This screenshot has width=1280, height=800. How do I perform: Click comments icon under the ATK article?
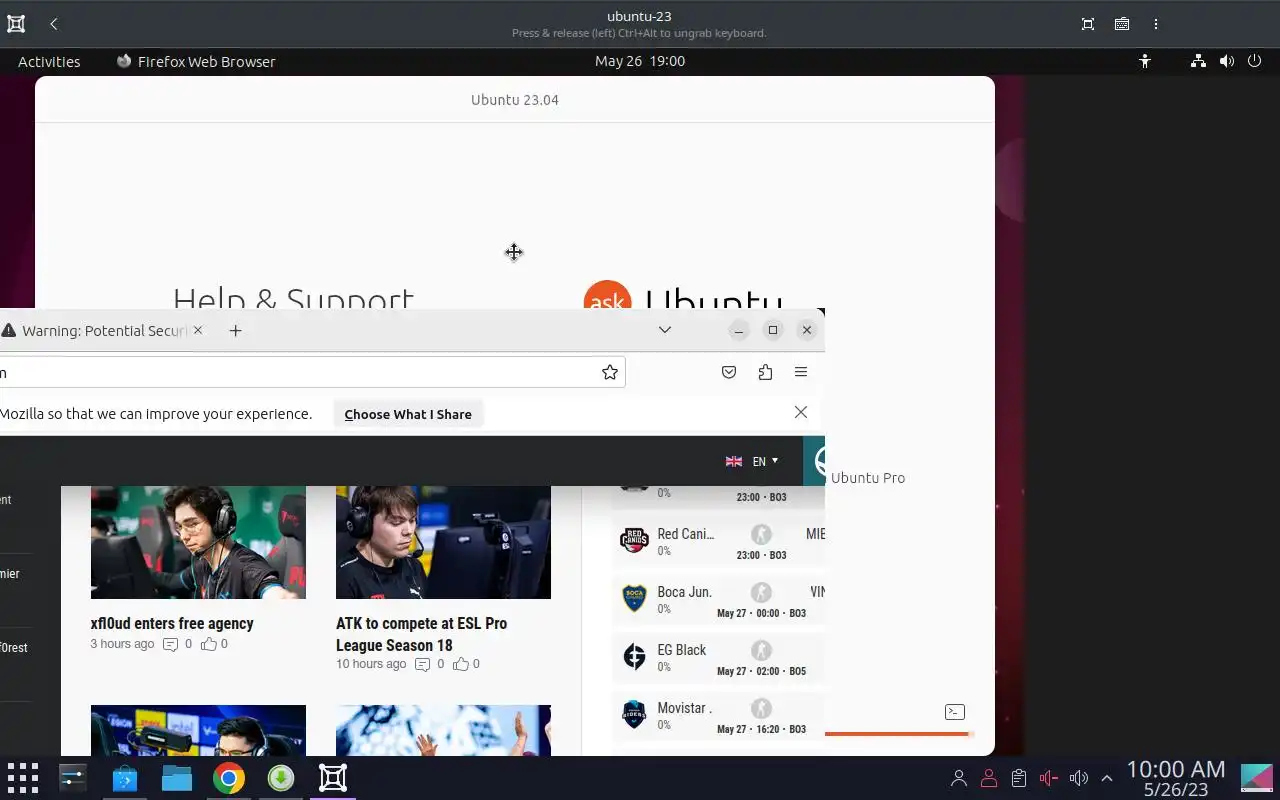tap(422, 665)
